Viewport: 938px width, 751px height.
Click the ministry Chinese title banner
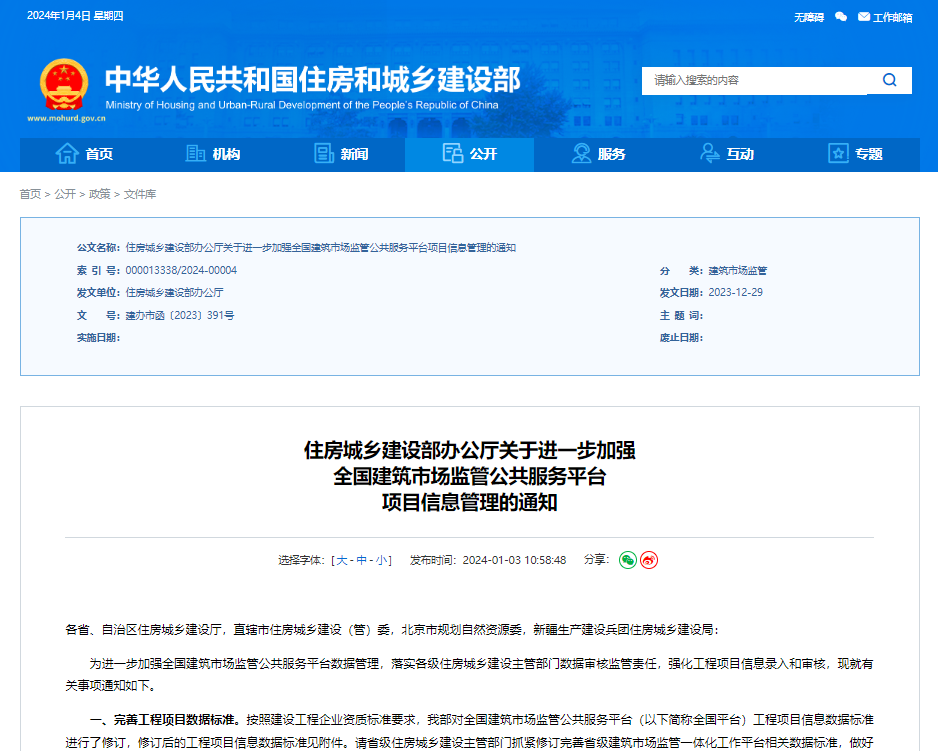click(x=313, y=80)
